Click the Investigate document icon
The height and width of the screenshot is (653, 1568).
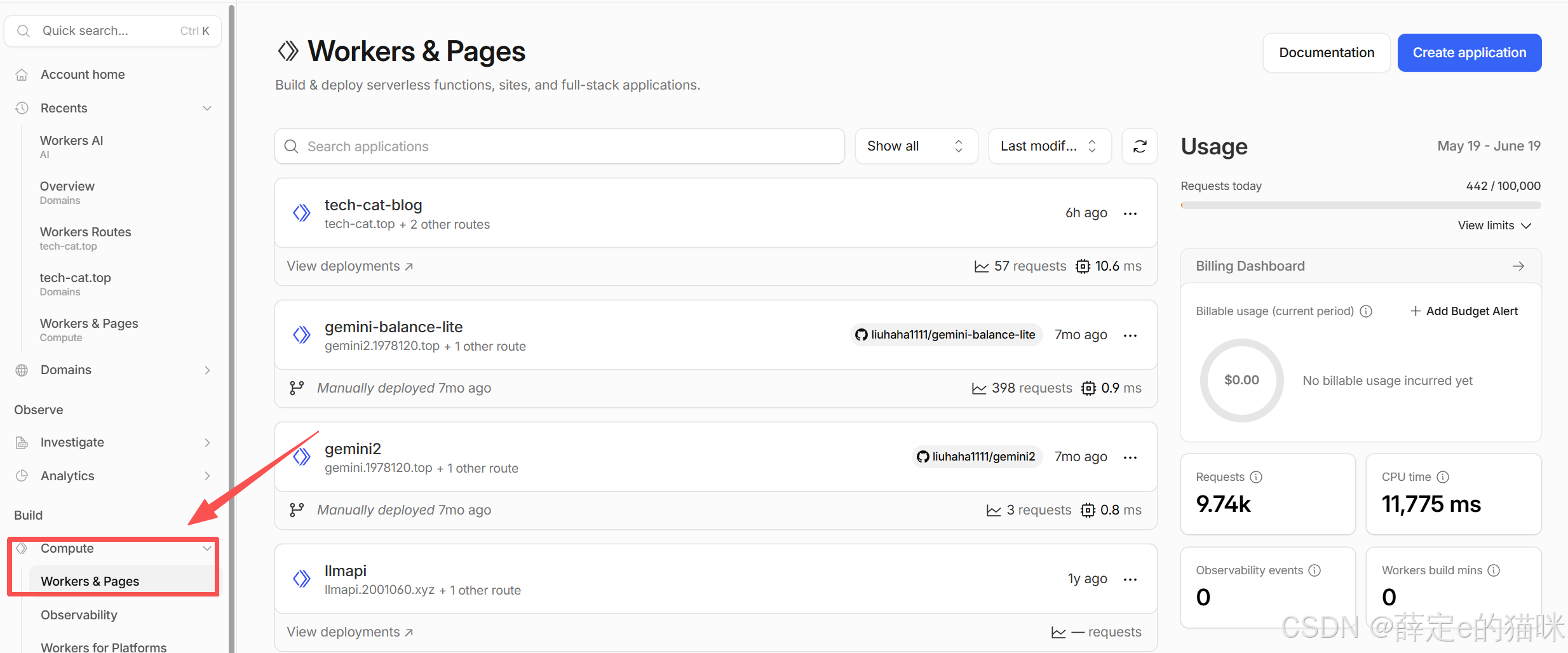pos(22,442)
